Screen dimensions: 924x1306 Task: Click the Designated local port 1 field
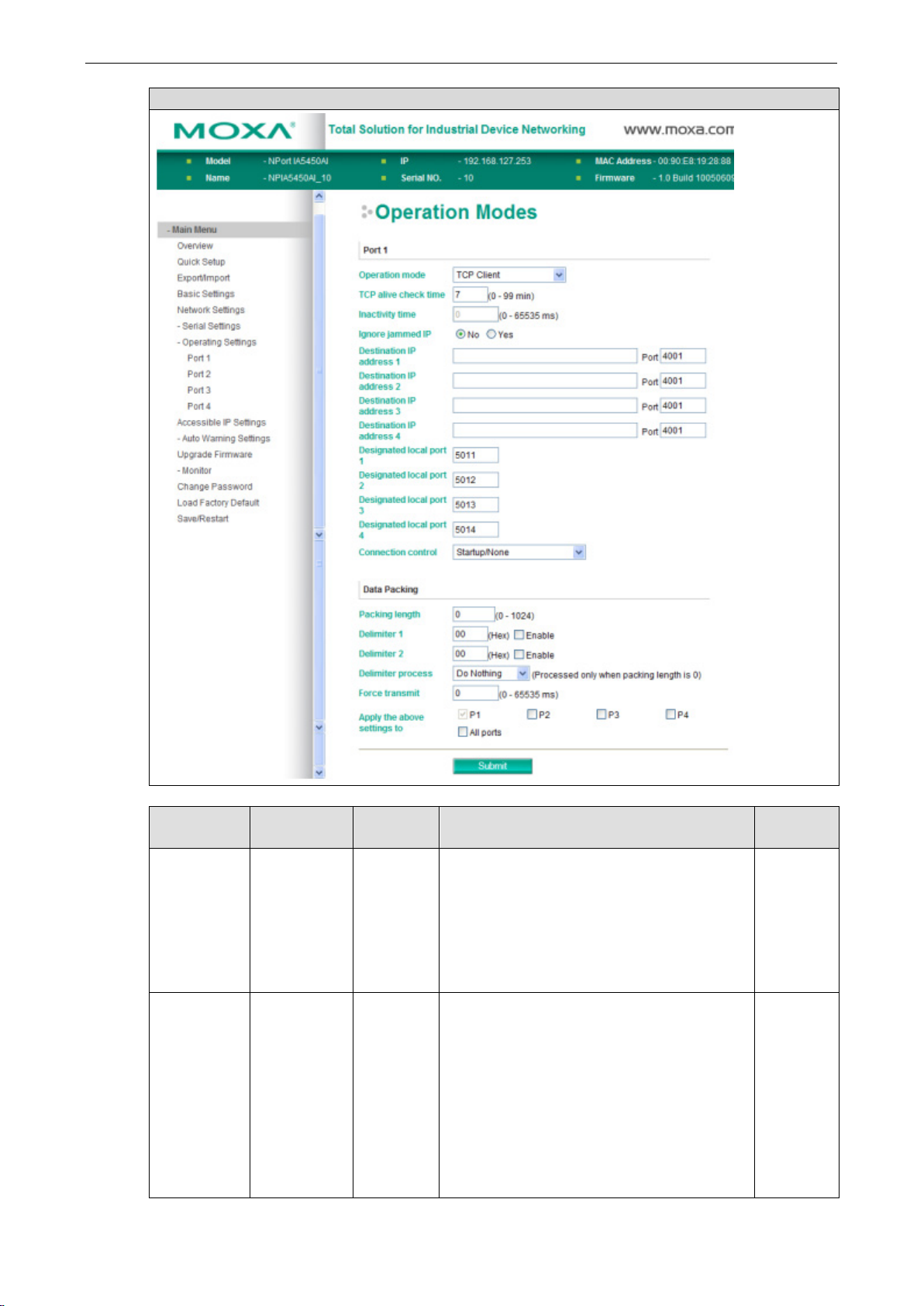tap(475, 456)
